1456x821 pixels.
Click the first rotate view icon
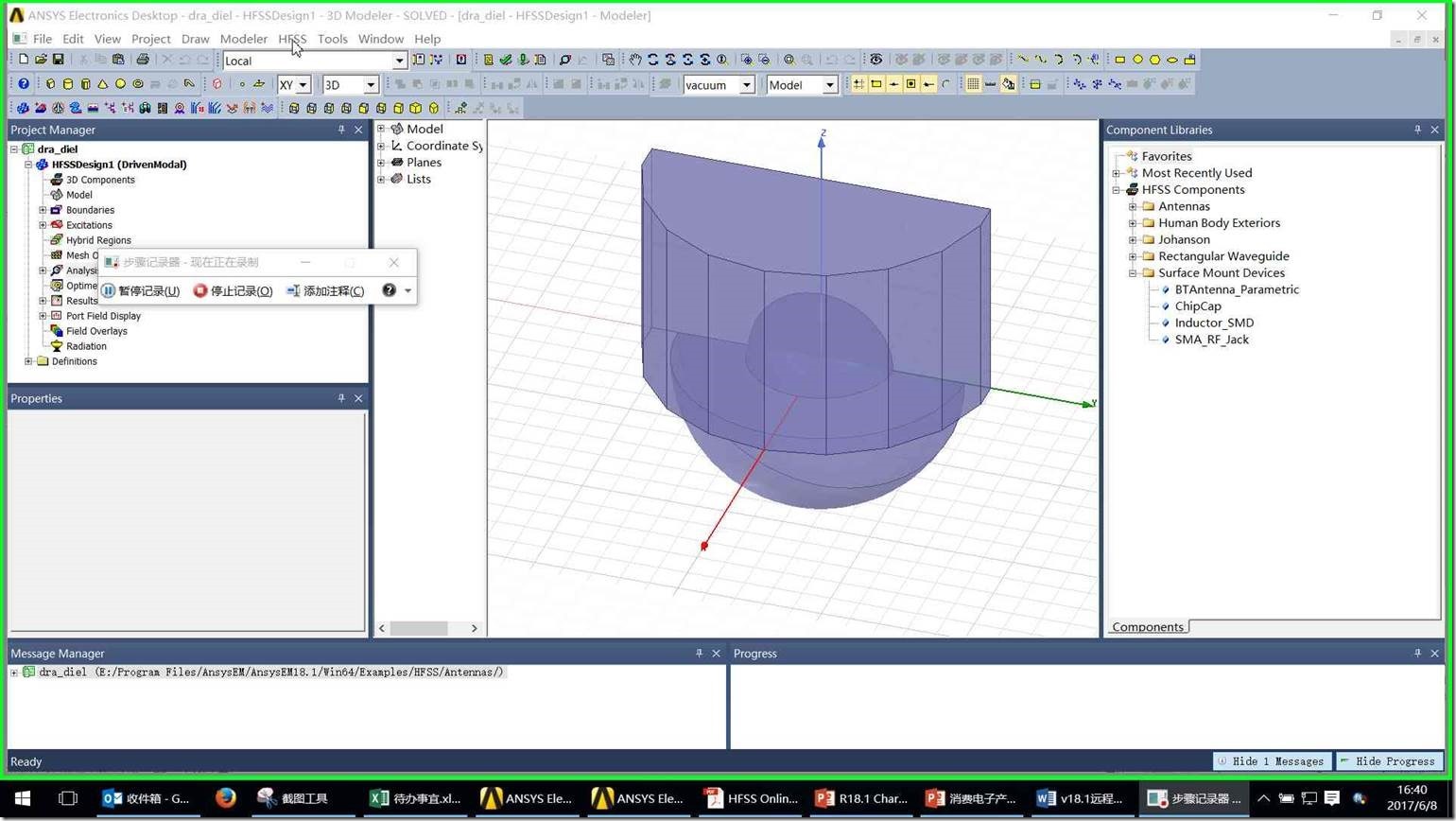click(653, 60)
